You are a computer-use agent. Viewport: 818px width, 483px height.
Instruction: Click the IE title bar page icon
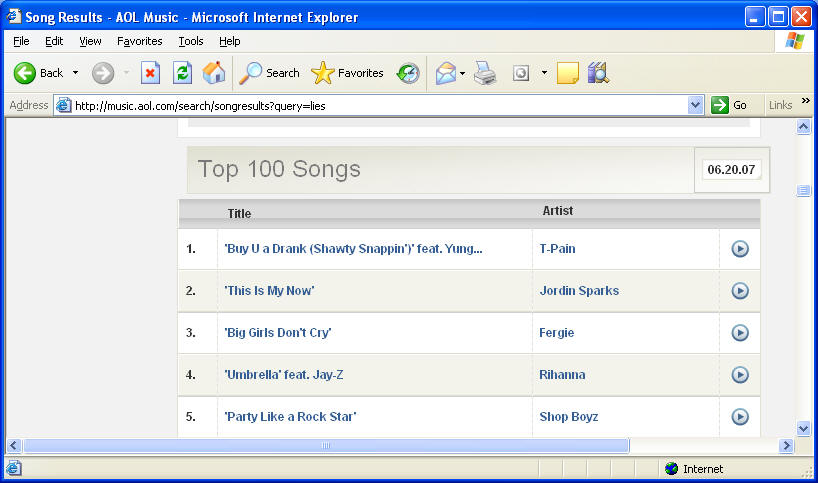click(x=14, y=16)
